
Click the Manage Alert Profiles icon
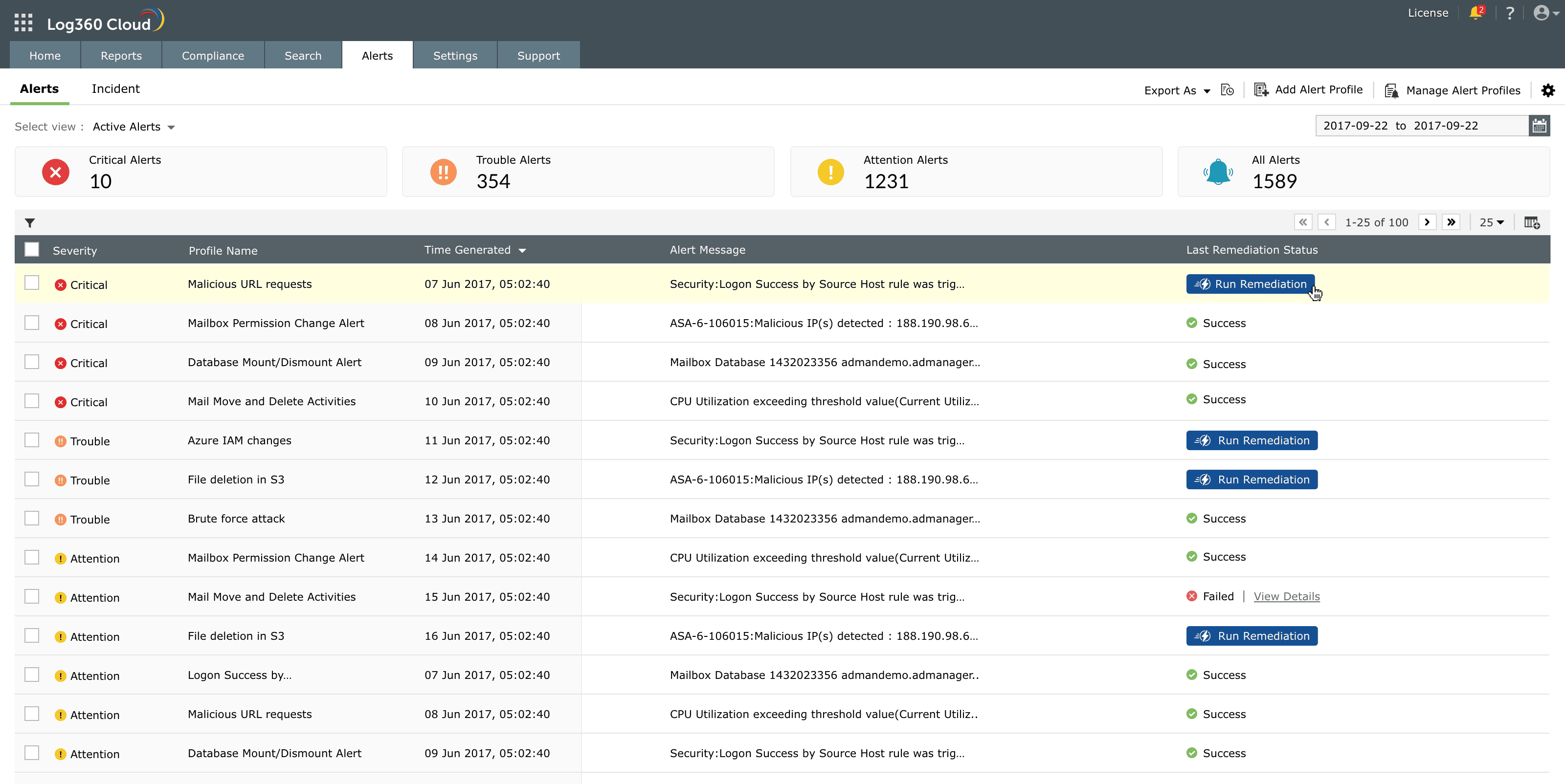[x=1391, y=90]
